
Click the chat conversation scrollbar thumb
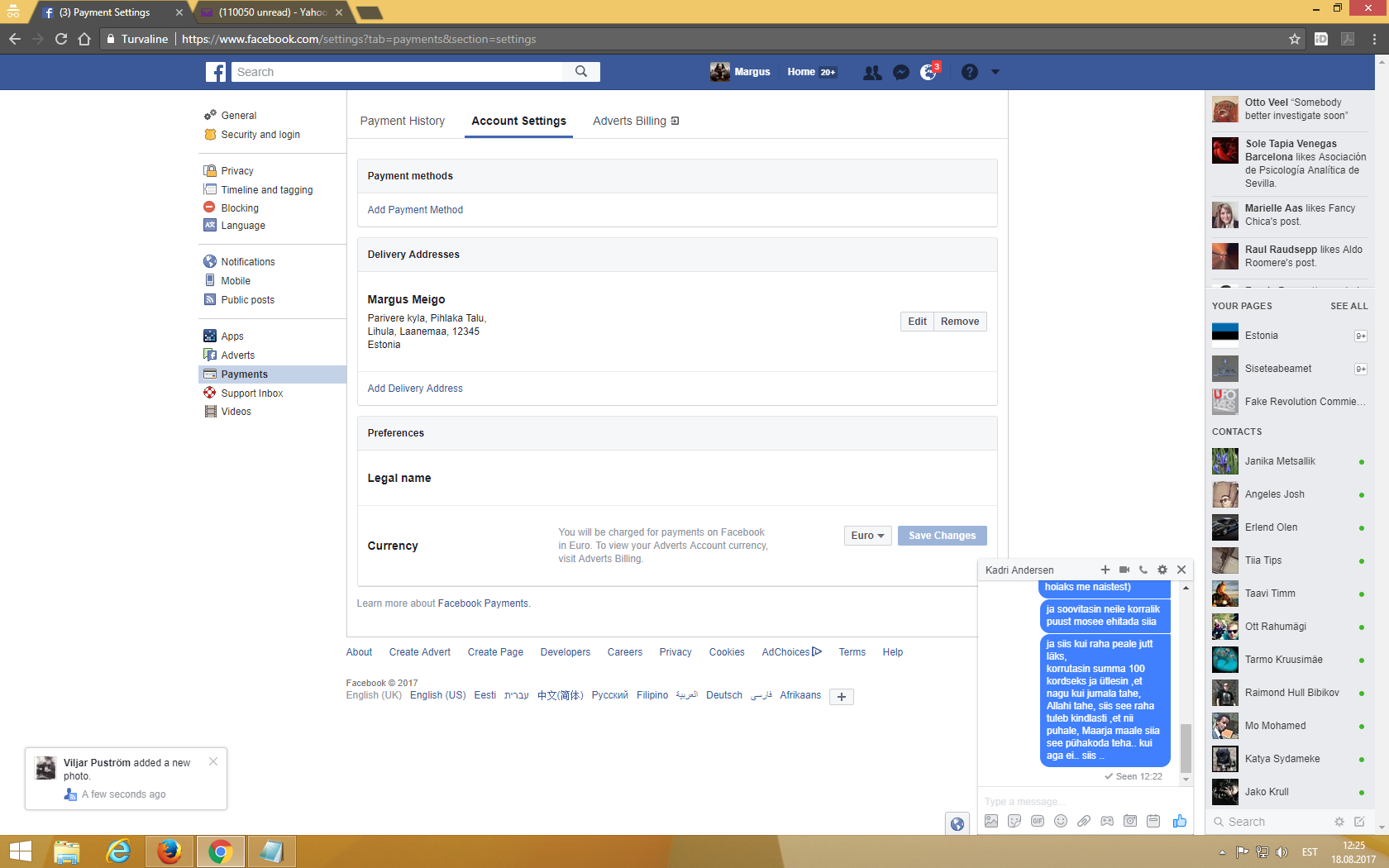(x=1186, y=748)
